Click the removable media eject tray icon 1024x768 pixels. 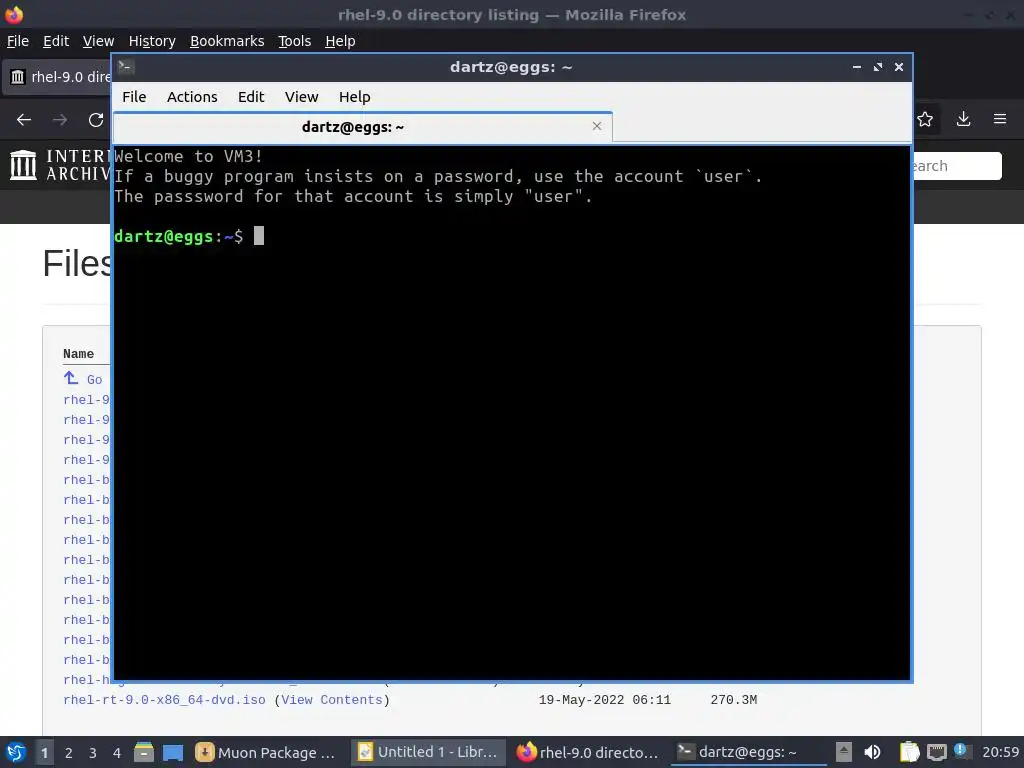pyautogui.click(x=844, y=752)
